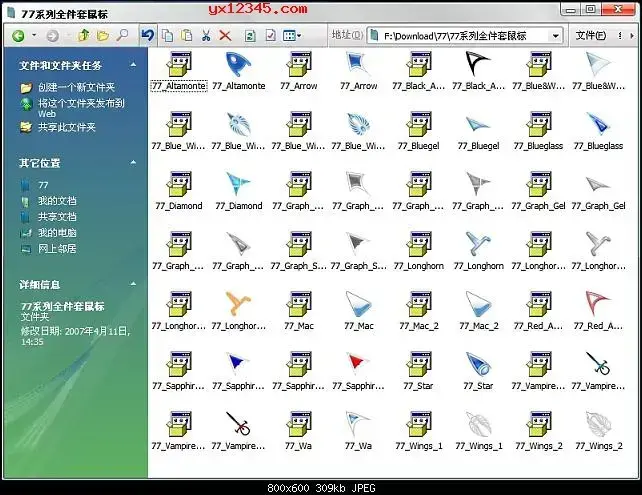Select the 77_Blueglass cursor file
This screenshot has width=642, height=495.
598,131
